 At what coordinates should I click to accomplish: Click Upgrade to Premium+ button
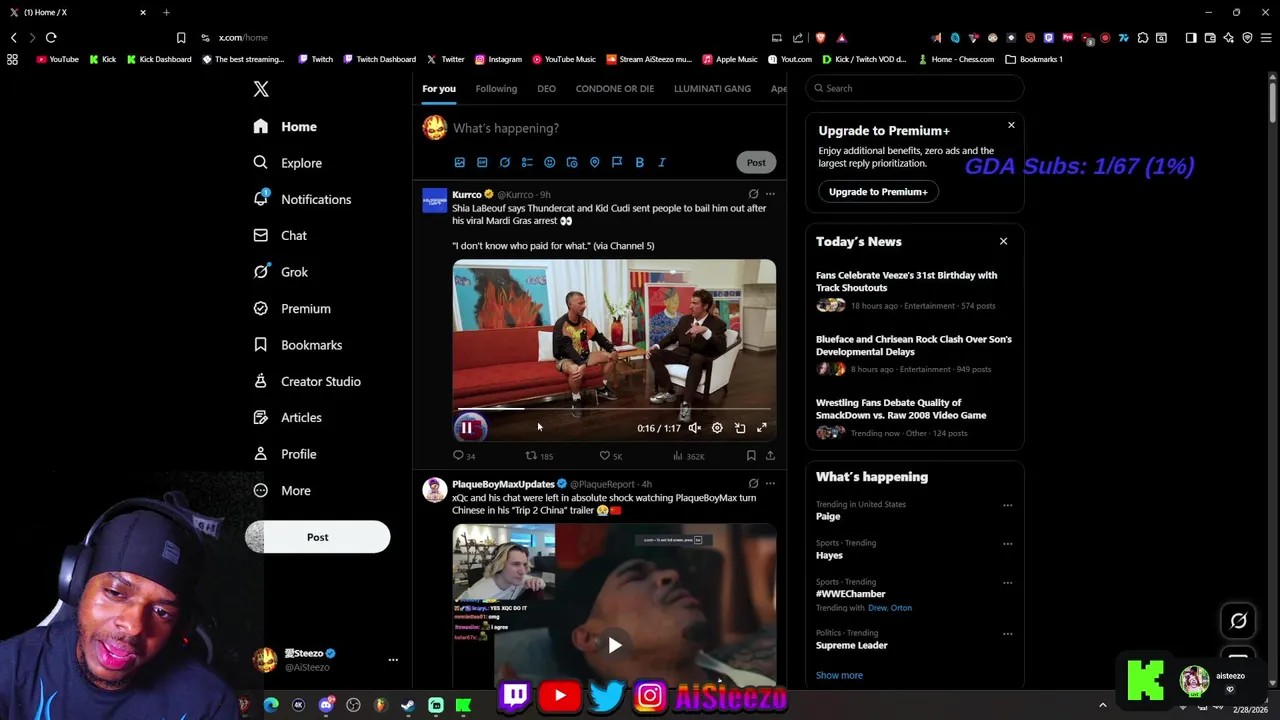(878, 192)
